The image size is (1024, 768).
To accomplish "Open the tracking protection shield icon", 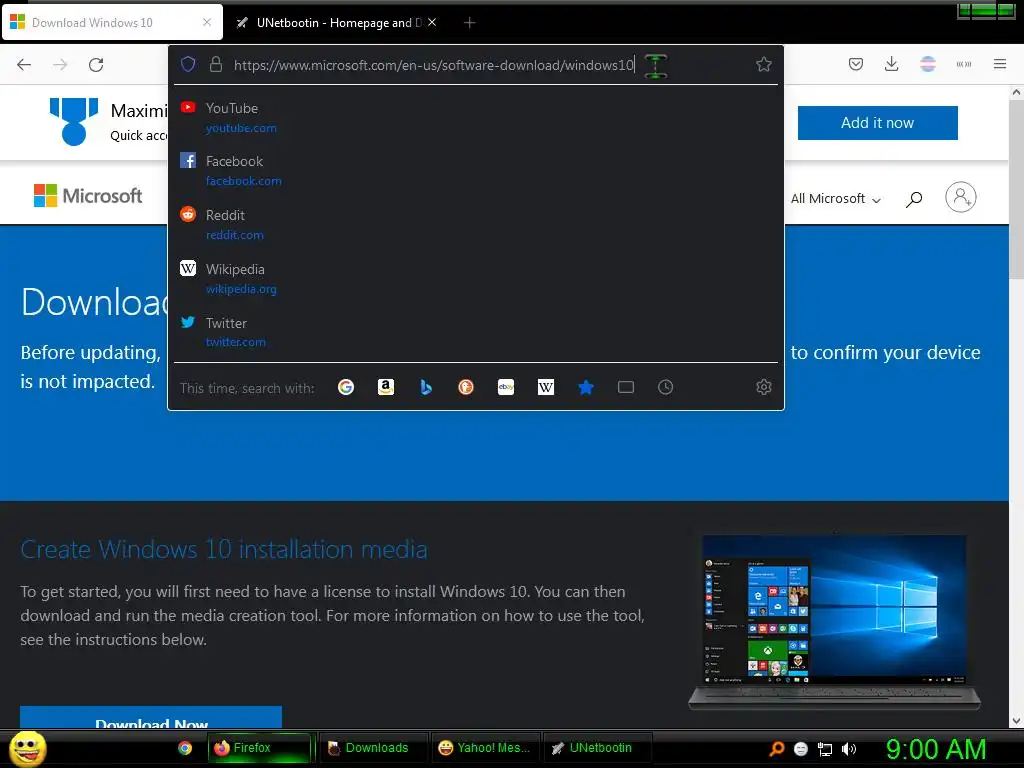I will (x=188, y=64).
